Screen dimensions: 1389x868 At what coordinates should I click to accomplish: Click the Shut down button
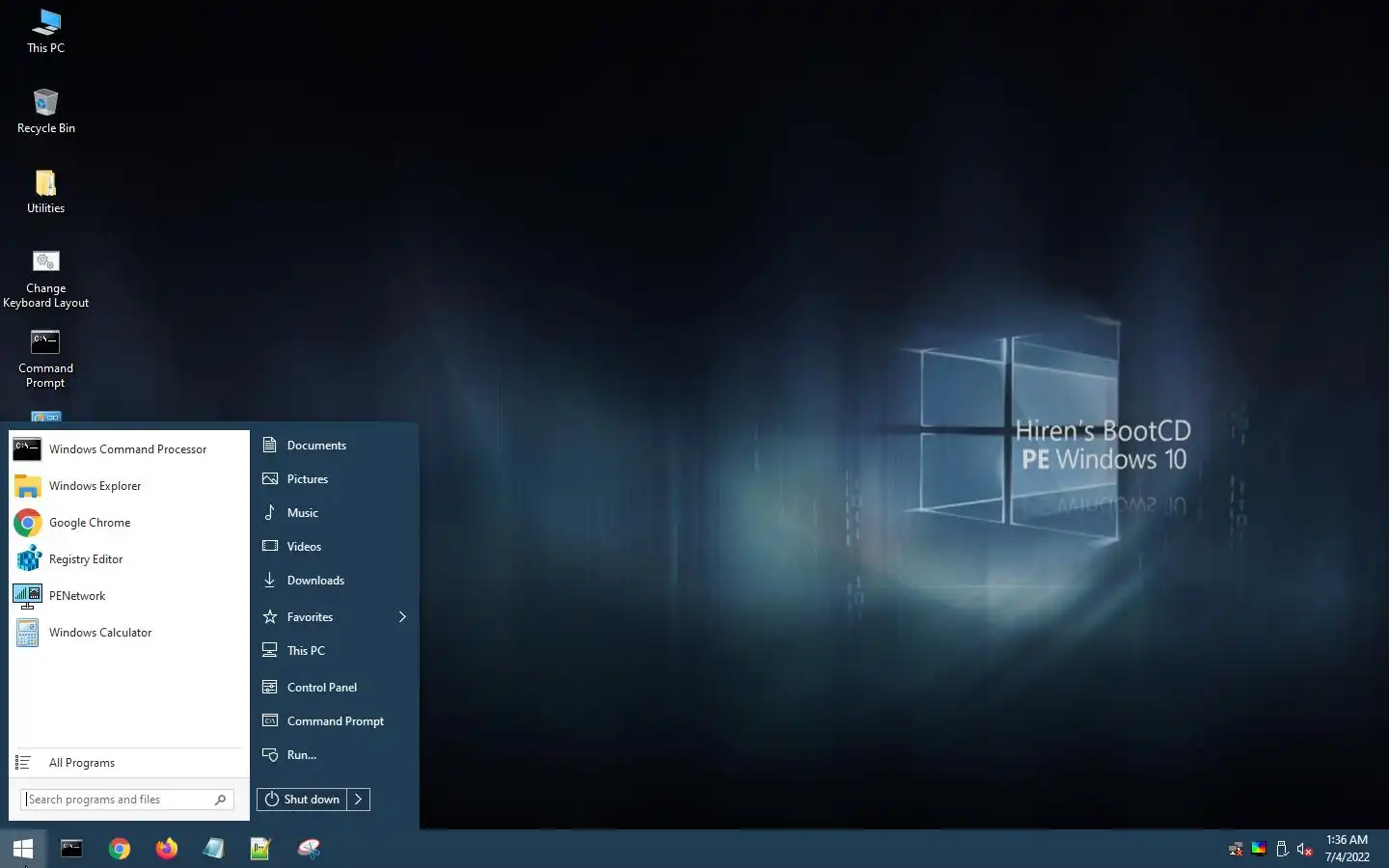click(302, 799)
